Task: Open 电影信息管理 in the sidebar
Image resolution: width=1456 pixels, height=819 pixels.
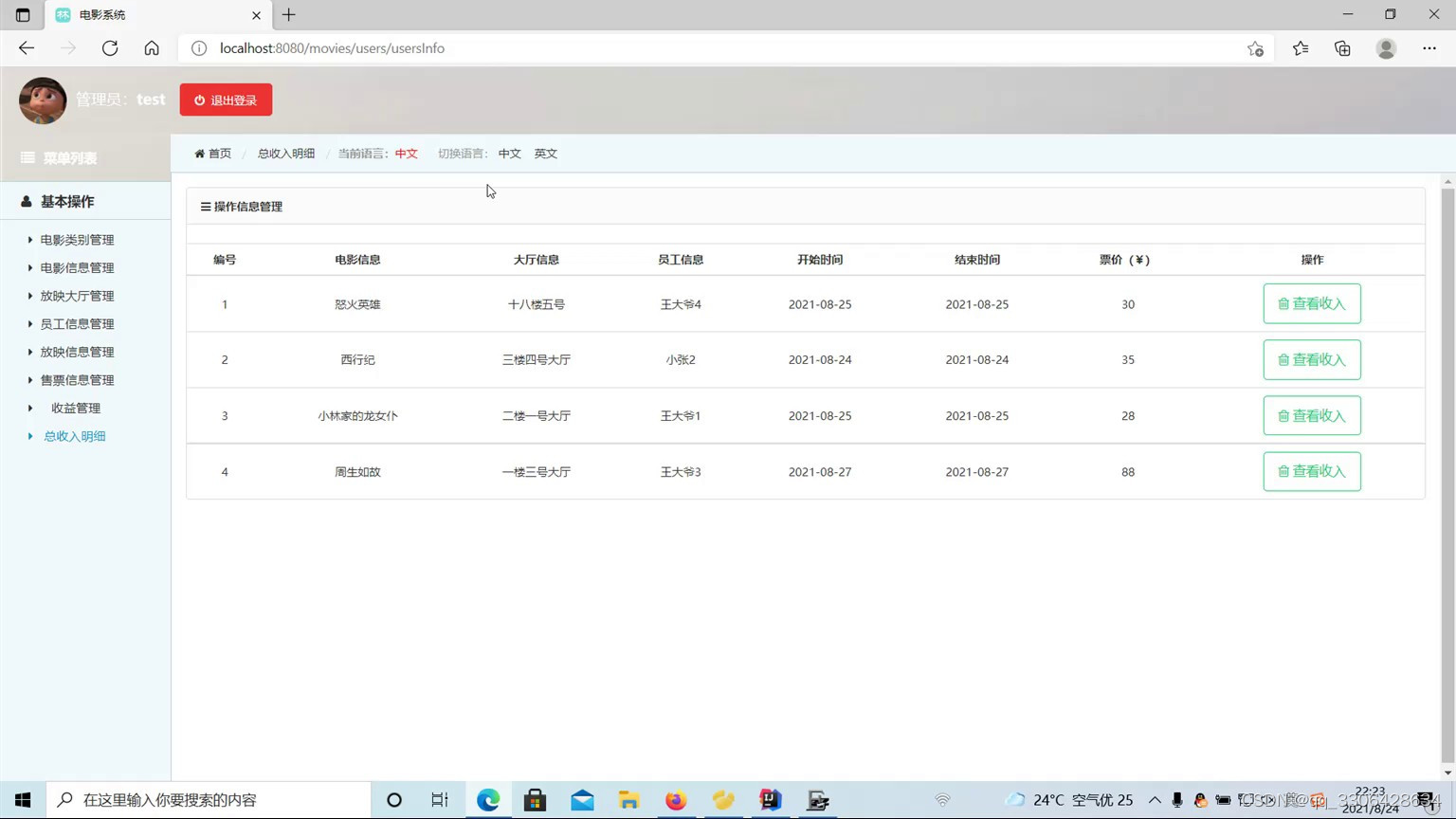Action: [x=77, y=268]
